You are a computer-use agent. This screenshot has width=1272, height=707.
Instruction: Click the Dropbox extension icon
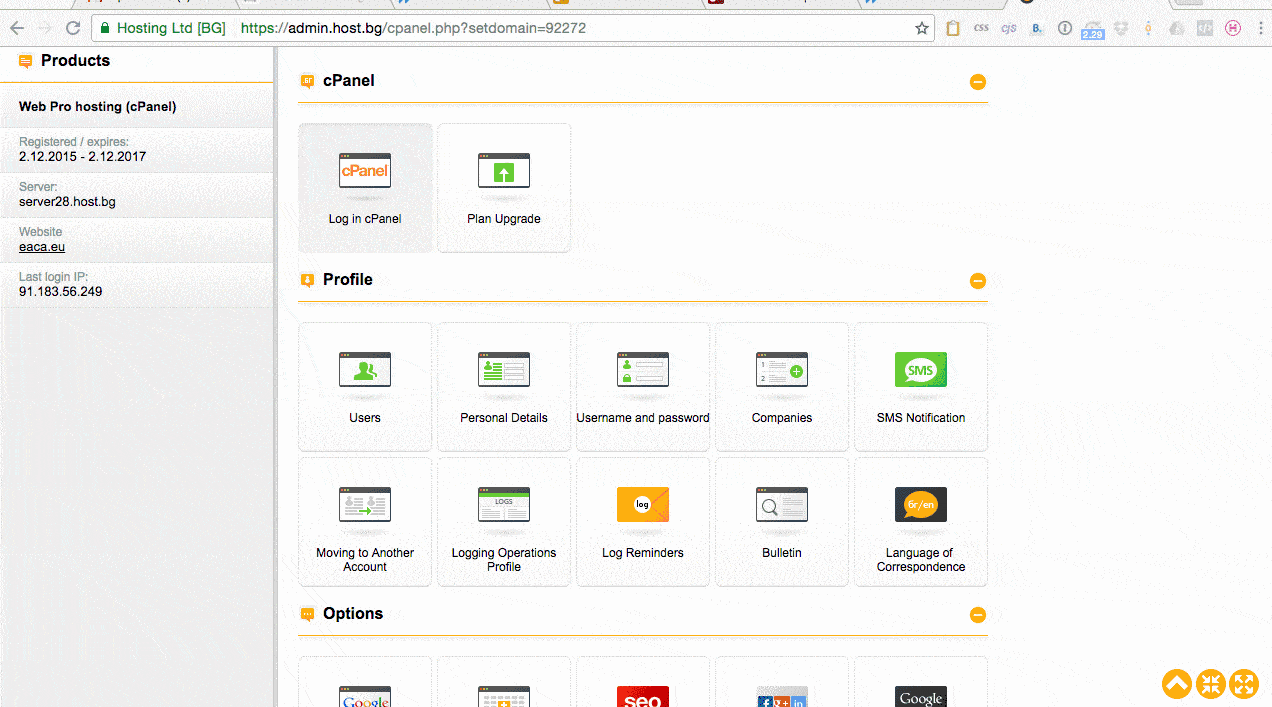tap(1121, 28)
